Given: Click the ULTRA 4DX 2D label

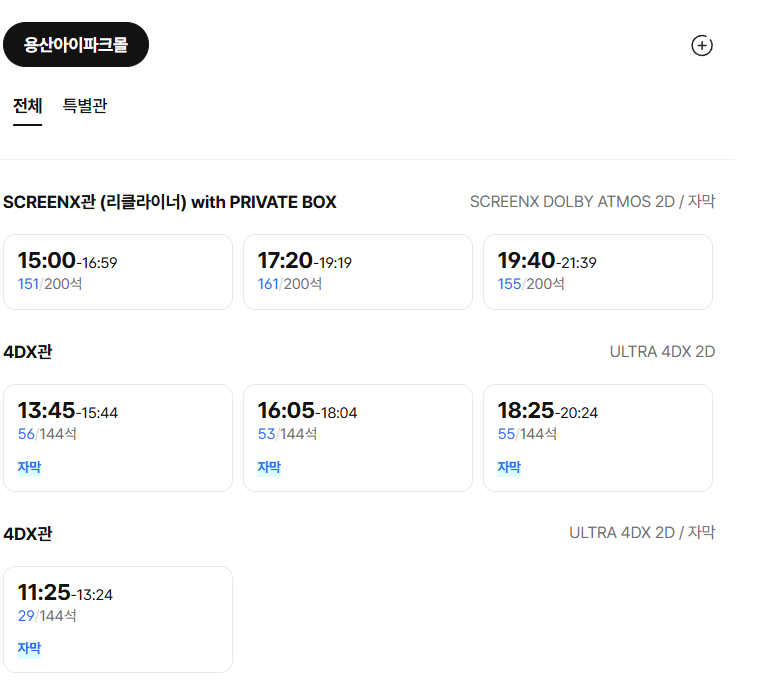Looking at the screenshot, I should click(x=662, y=352).
